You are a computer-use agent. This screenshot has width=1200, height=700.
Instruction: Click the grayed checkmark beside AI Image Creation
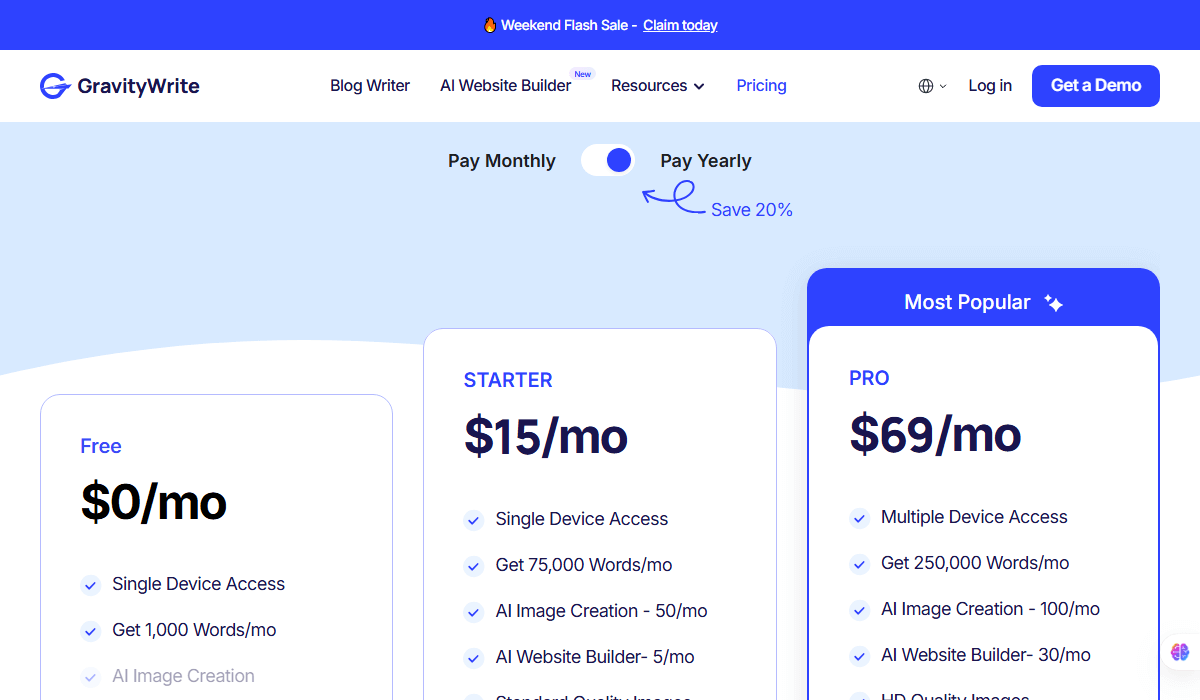(x=90, y=676)
